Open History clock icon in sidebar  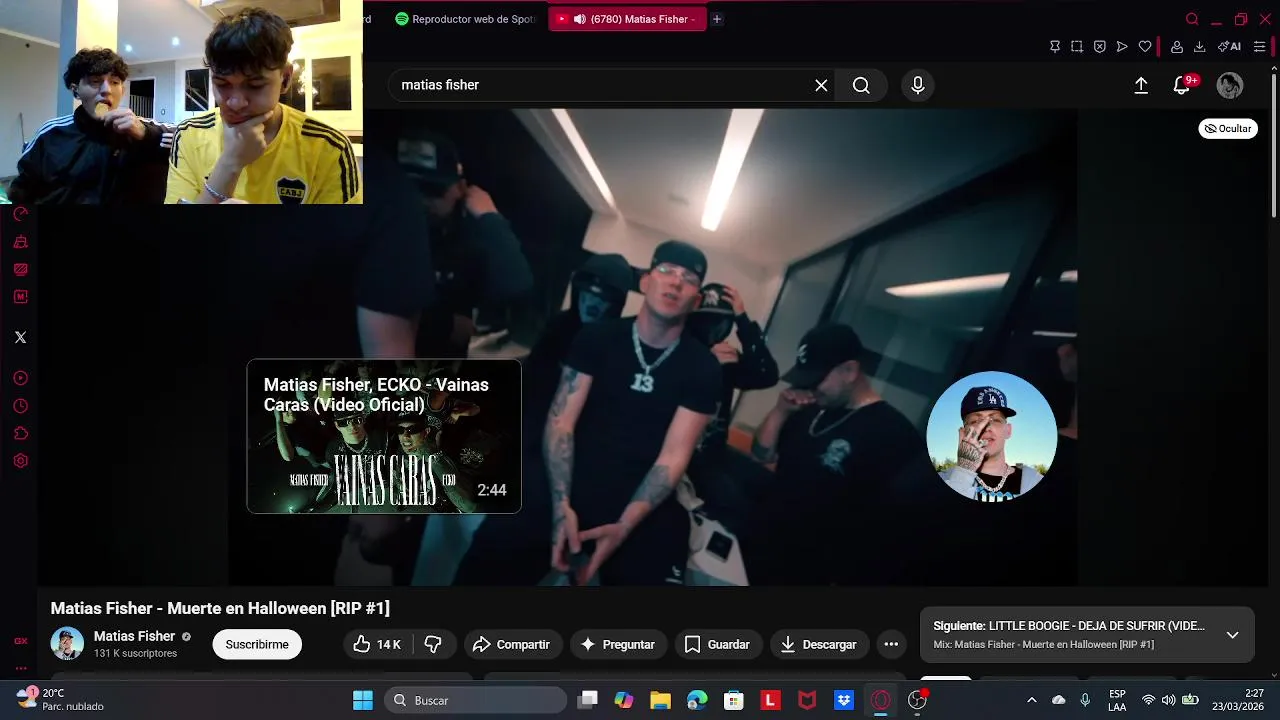pyautogui.click(x=20, y=406)
